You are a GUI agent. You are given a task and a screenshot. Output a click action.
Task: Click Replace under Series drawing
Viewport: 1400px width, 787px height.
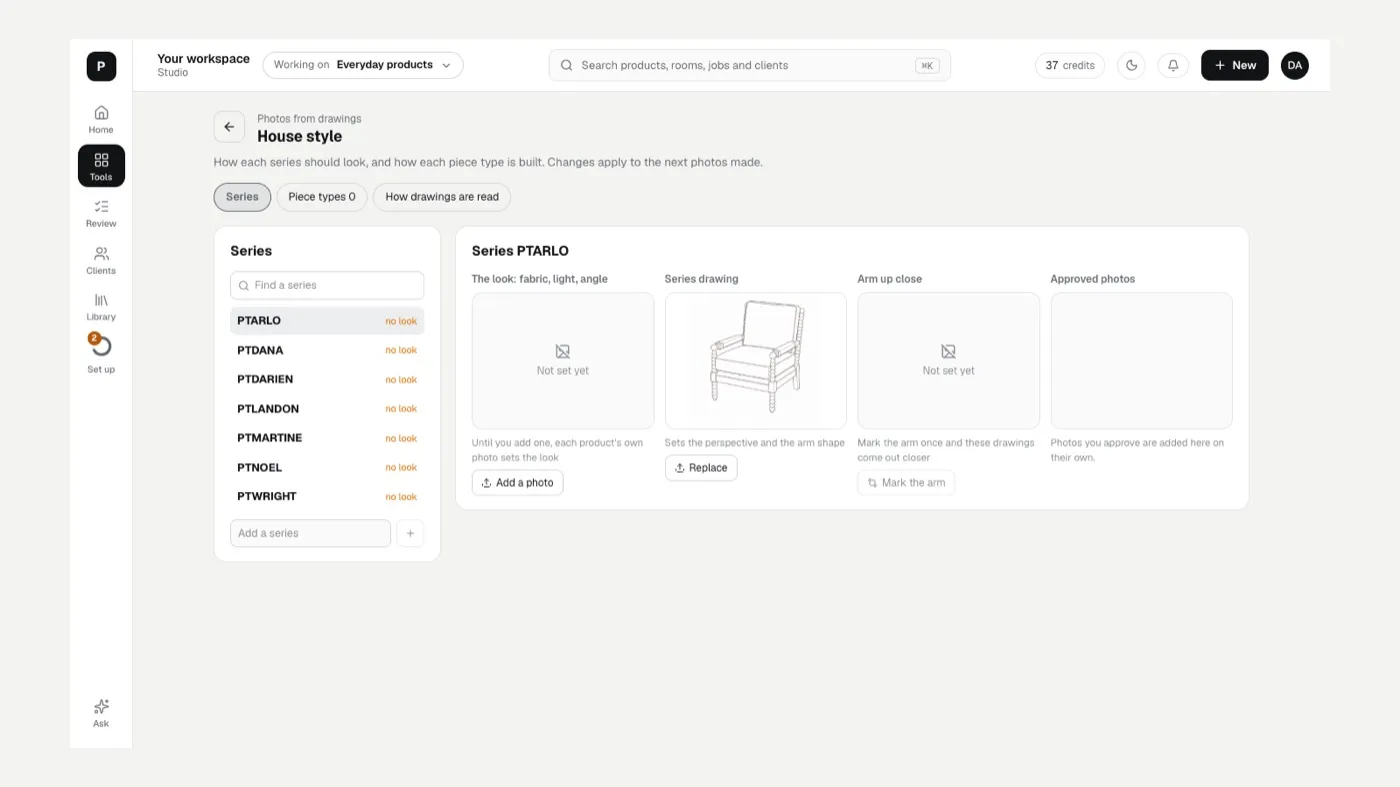pos(701,468)
